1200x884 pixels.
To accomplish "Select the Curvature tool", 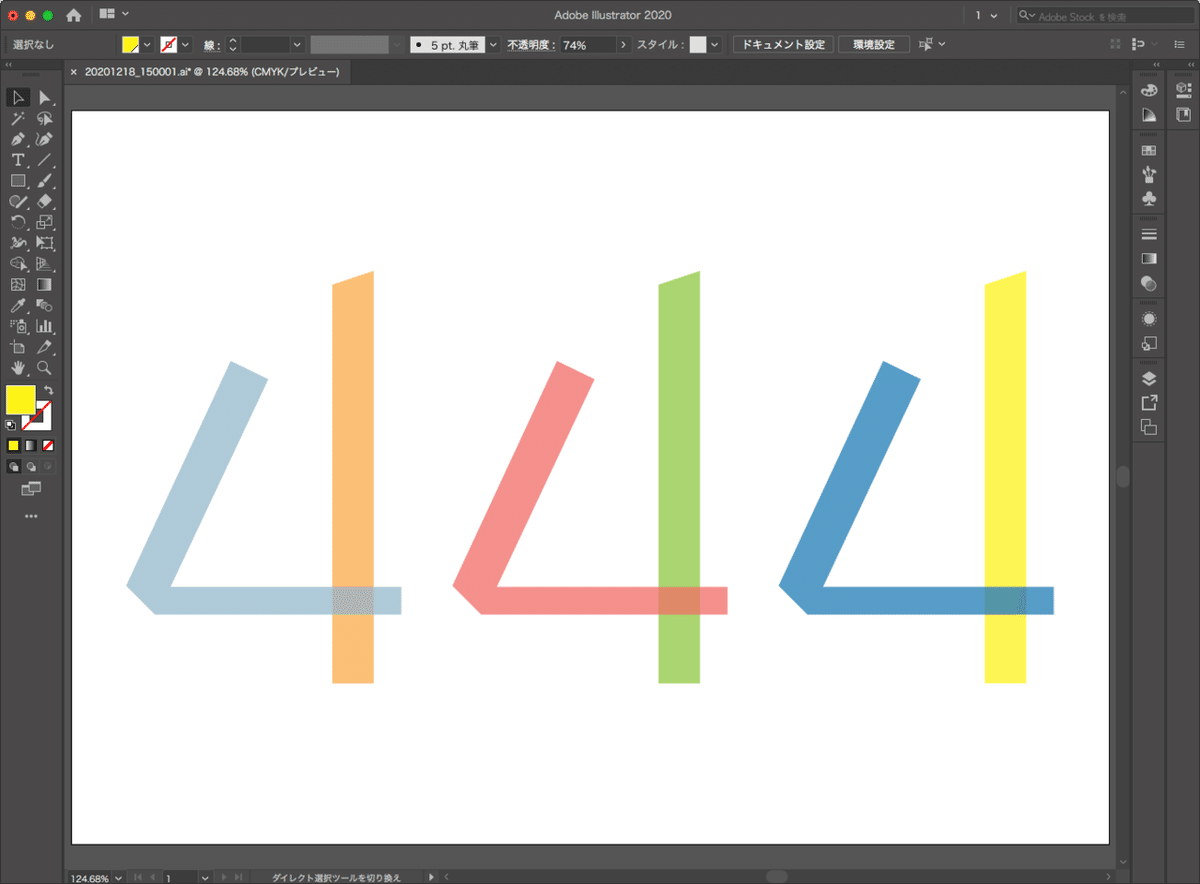I will 45,139.
